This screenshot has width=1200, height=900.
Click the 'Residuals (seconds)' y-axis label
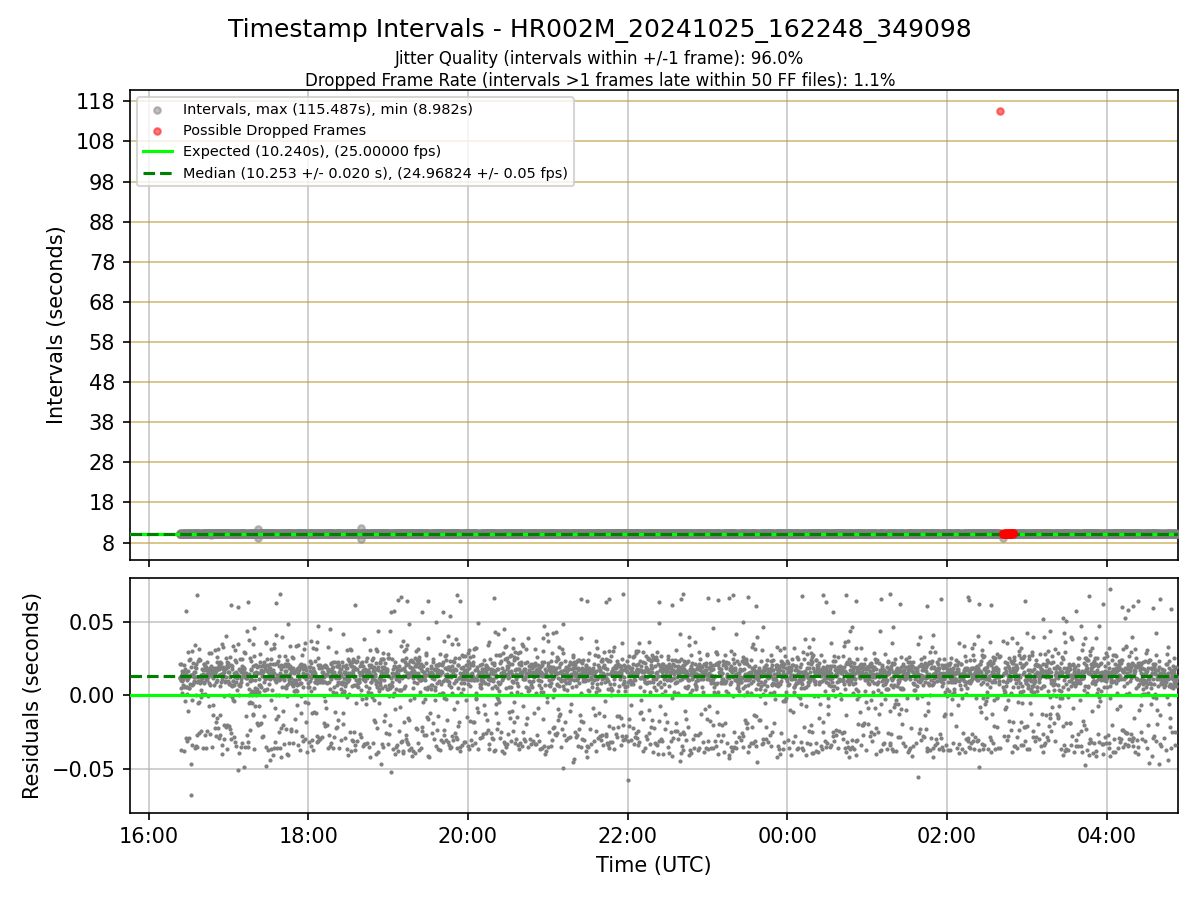32,696
